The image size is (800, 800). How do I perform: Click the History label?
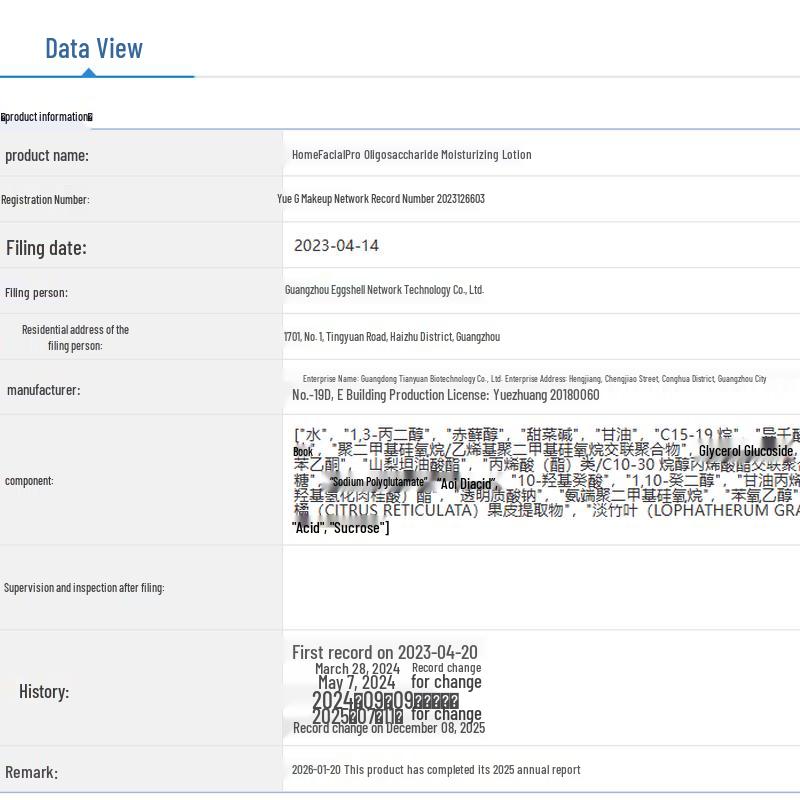44,692
